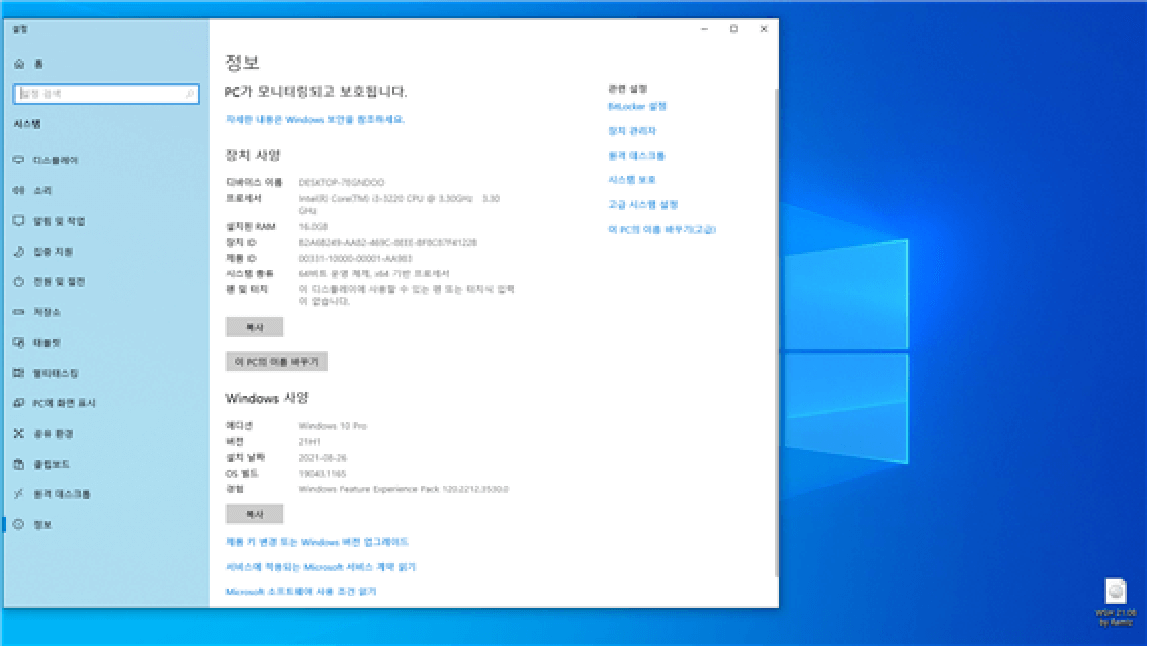This screenshot has width=1152, height=648.
Task: Click the Windows 사양 section heading
Action: [267, 399]
